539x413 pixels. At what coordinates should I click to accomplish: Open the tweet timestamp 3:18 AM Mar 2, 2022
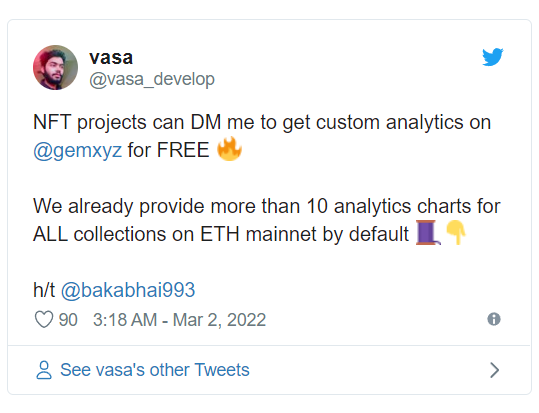[179, 320]
